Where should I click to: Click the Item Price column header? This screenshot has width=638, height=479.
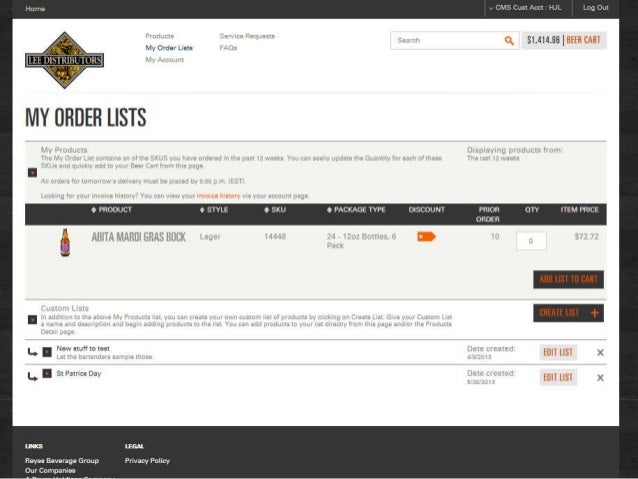(x=579, y=210)
